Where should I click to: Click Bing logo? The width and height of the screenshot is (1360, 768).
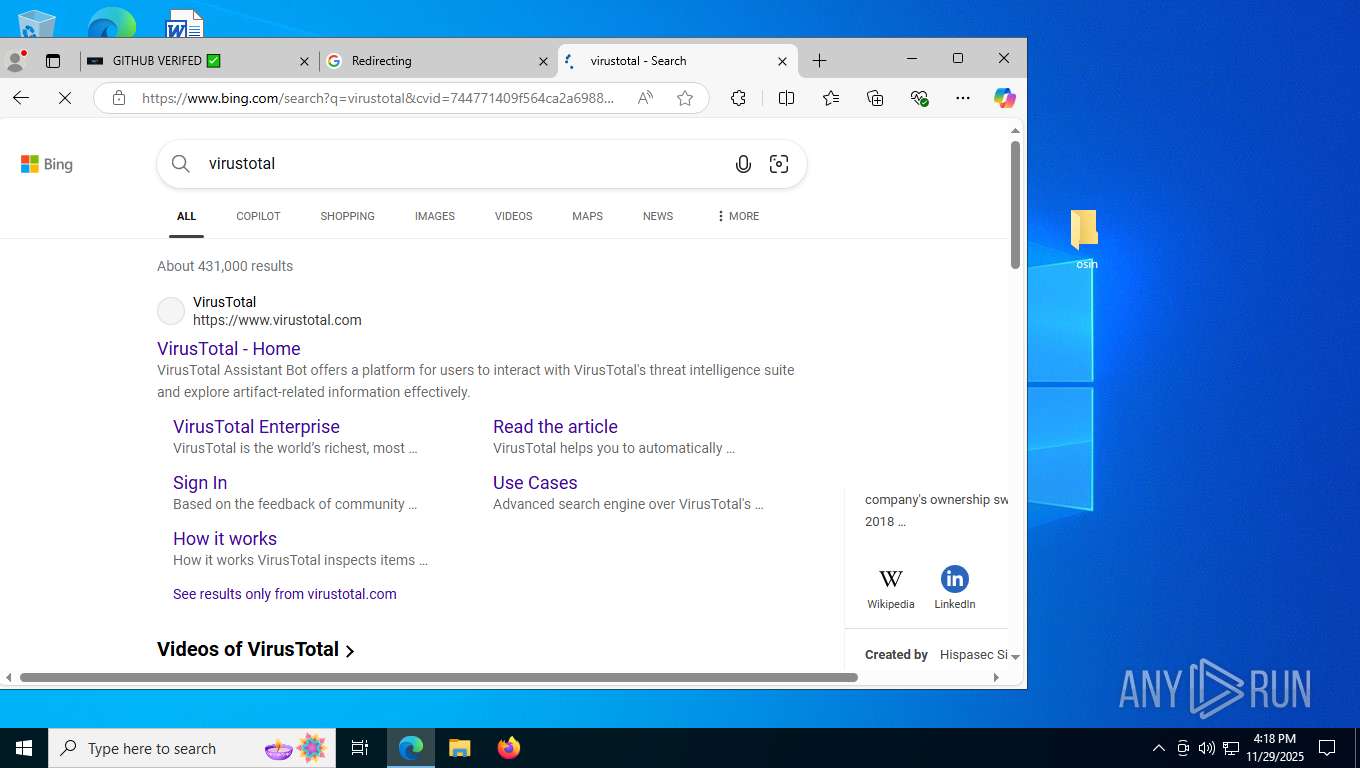[x=47, y=164]
